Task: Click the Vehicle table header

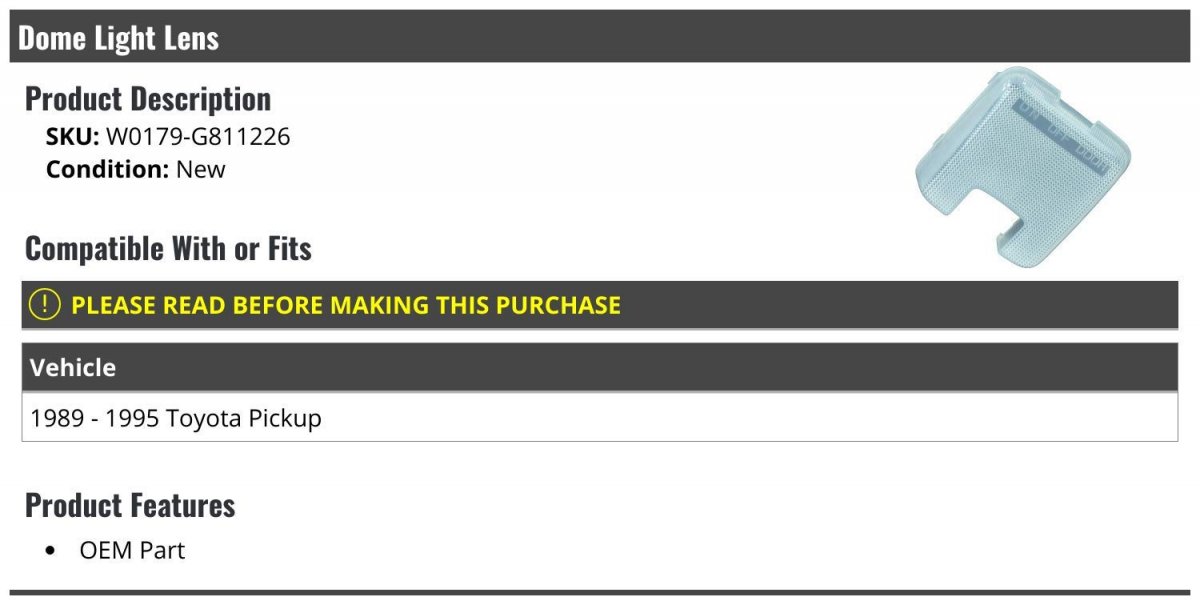Action: (600, 367)
